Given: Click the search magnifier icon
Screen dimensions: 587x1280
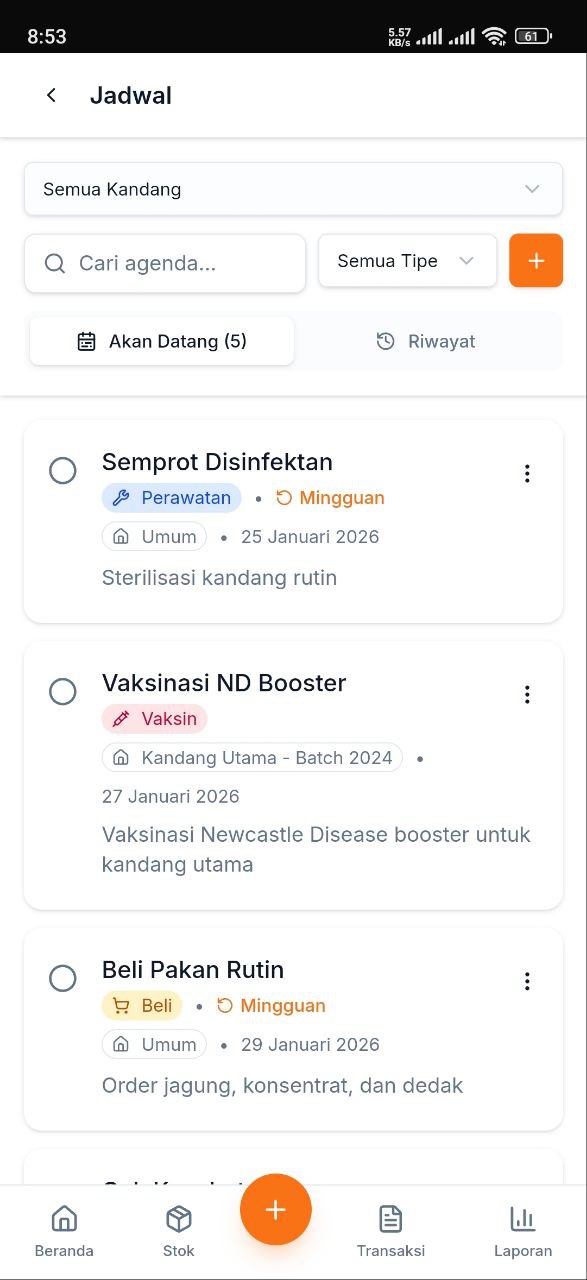Looking at the screenshot, I should (x=54, y=263).
